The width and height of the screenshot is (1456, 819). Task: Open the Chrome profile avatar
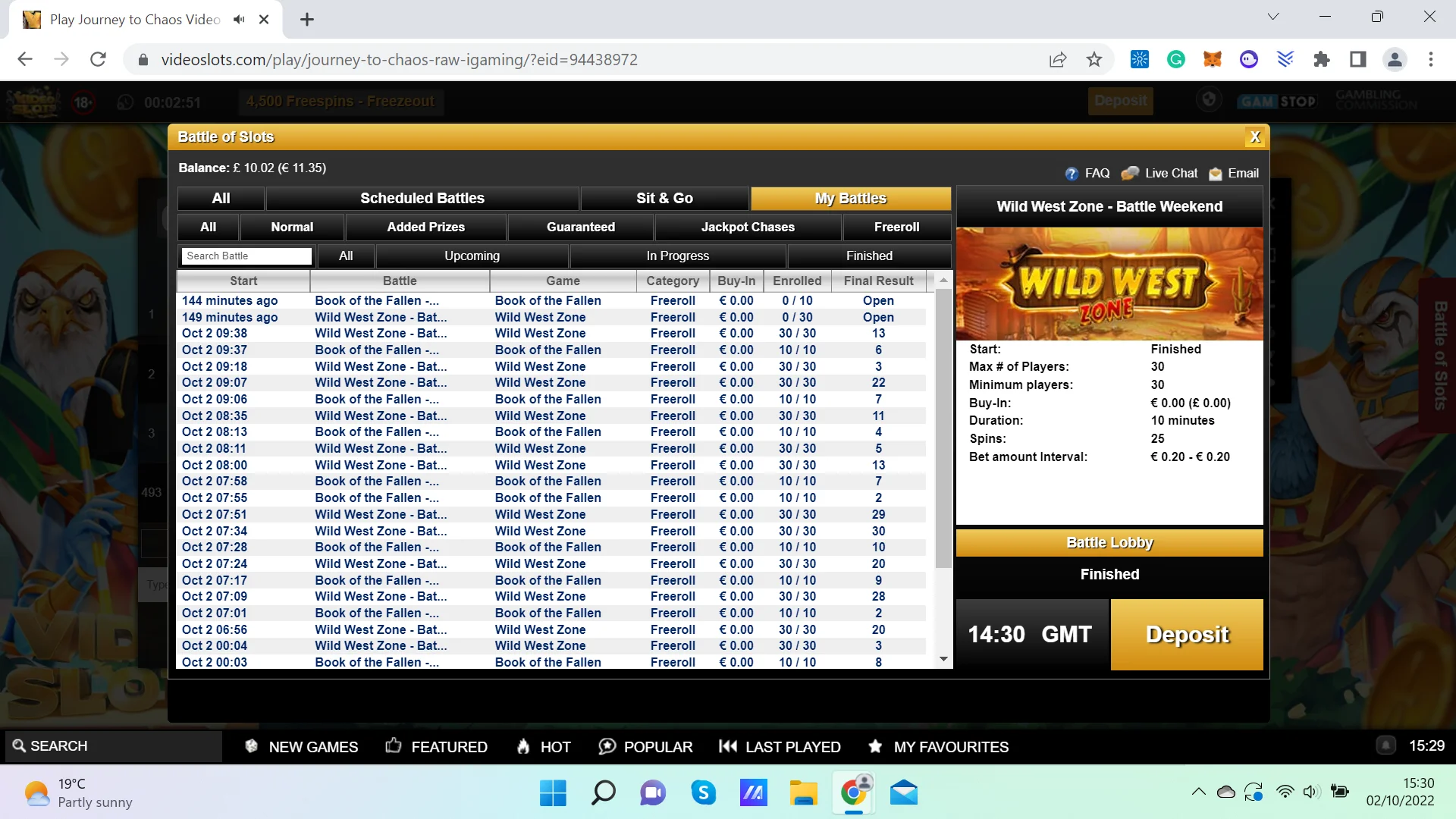pyautogui.click(x=1395, y=59)
